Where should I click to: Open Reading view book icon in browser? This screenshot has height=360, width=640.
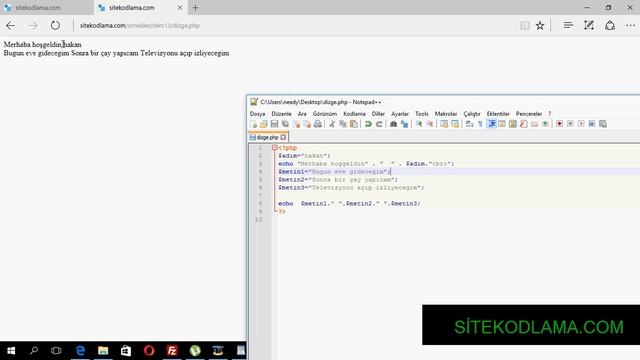525,25
